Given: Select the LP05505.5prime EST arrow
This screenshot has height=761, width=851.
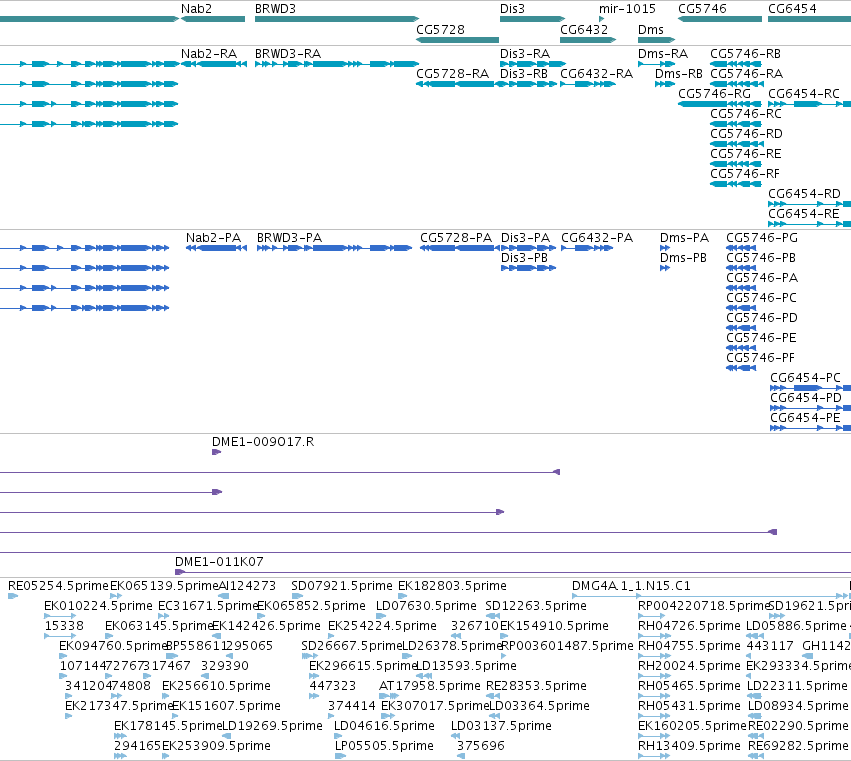Looking at the screenshot, I should click(340, 757).
